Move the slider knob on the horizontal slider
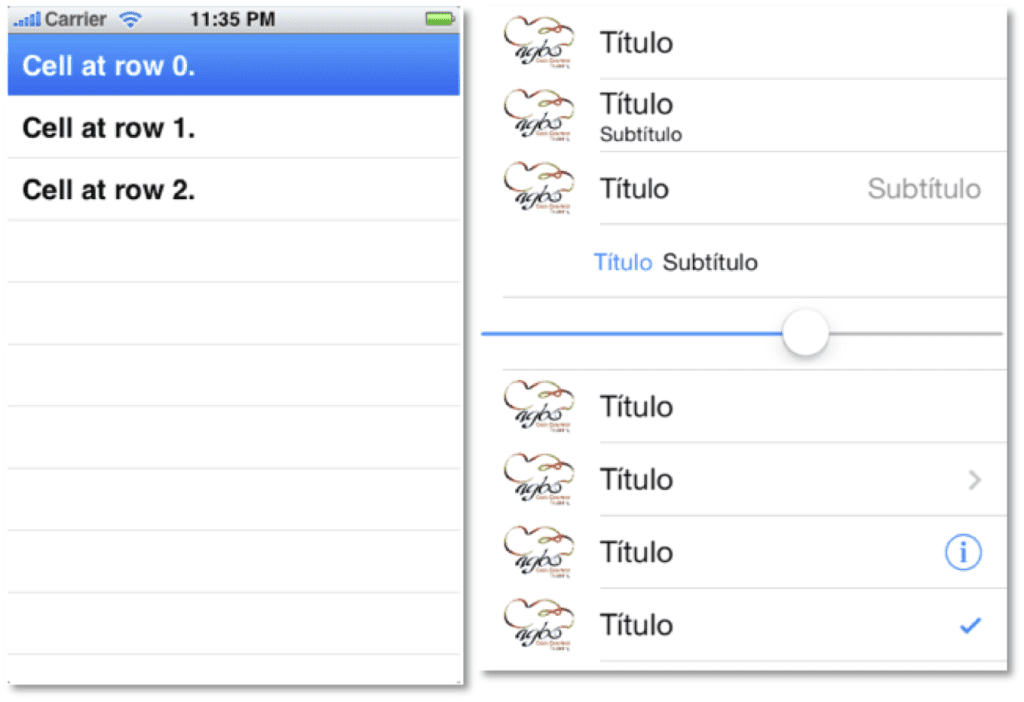 click(x=806, y=332)
